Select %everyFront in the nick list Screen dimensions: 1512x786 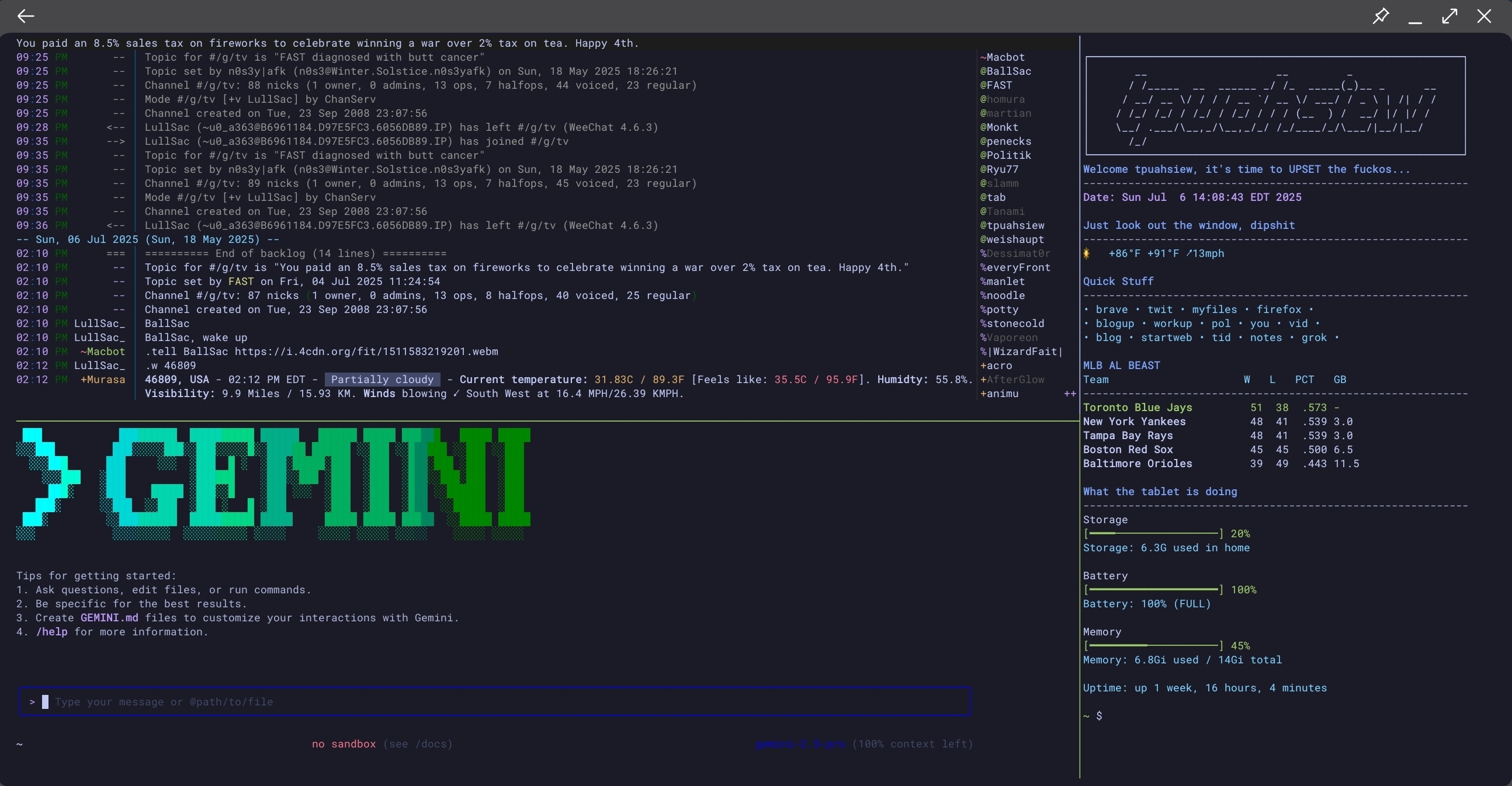pyautogui.click(x=1015, y=267)
